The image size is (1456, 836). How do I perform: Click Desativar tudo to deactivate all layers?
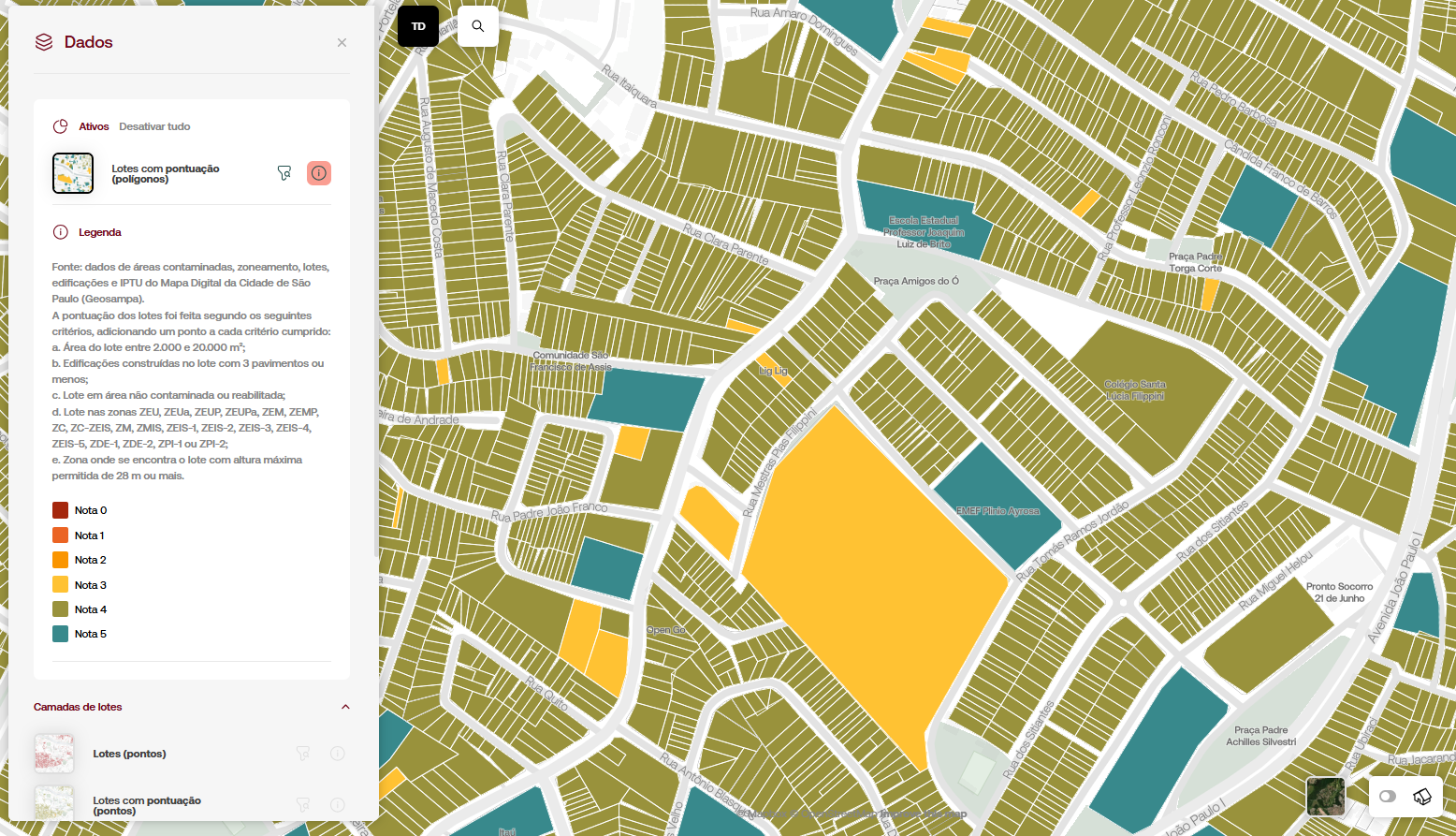click(154, 126)
